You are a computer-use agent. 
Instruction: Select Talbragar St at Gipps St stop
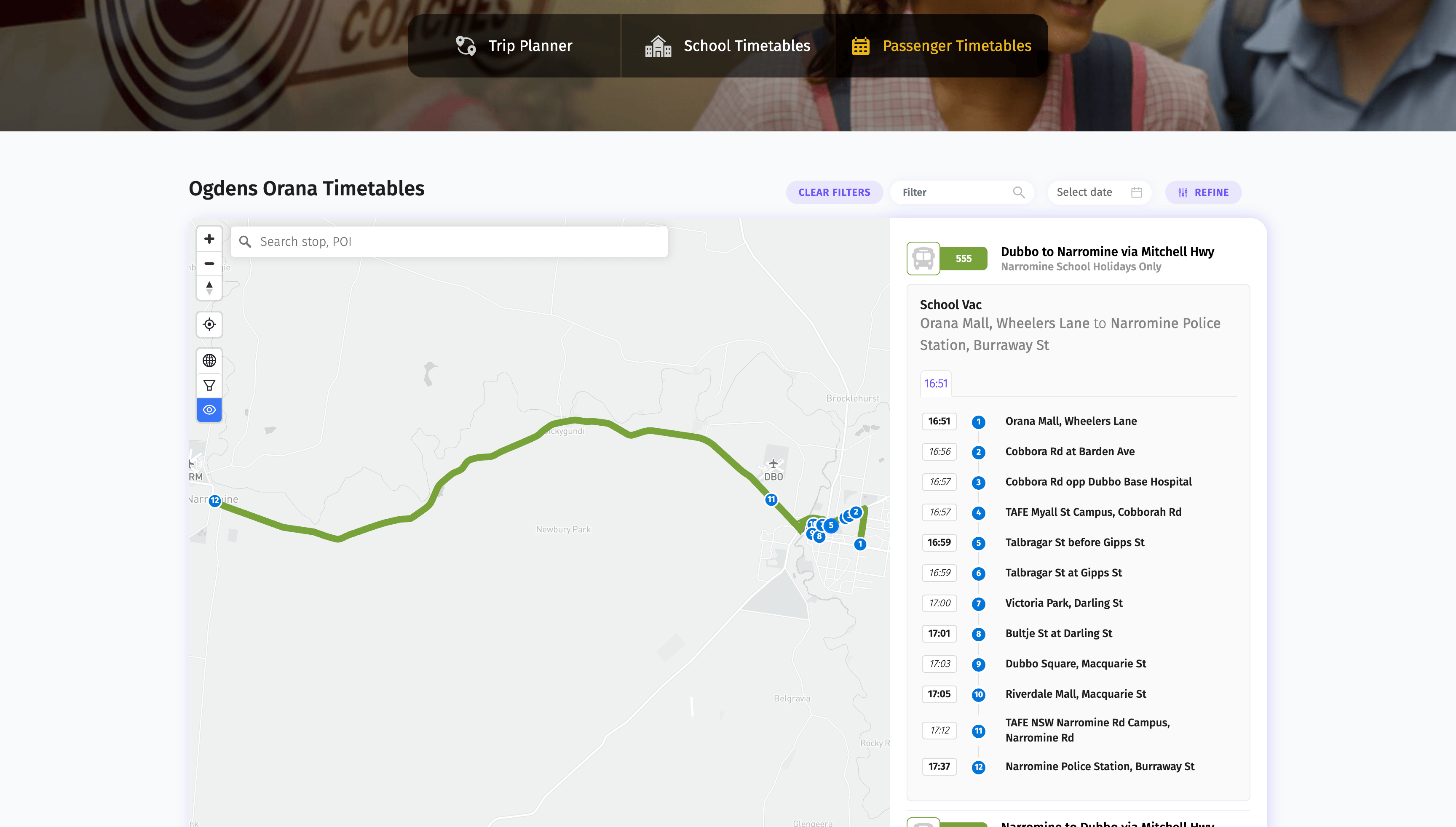[1063, 573]
